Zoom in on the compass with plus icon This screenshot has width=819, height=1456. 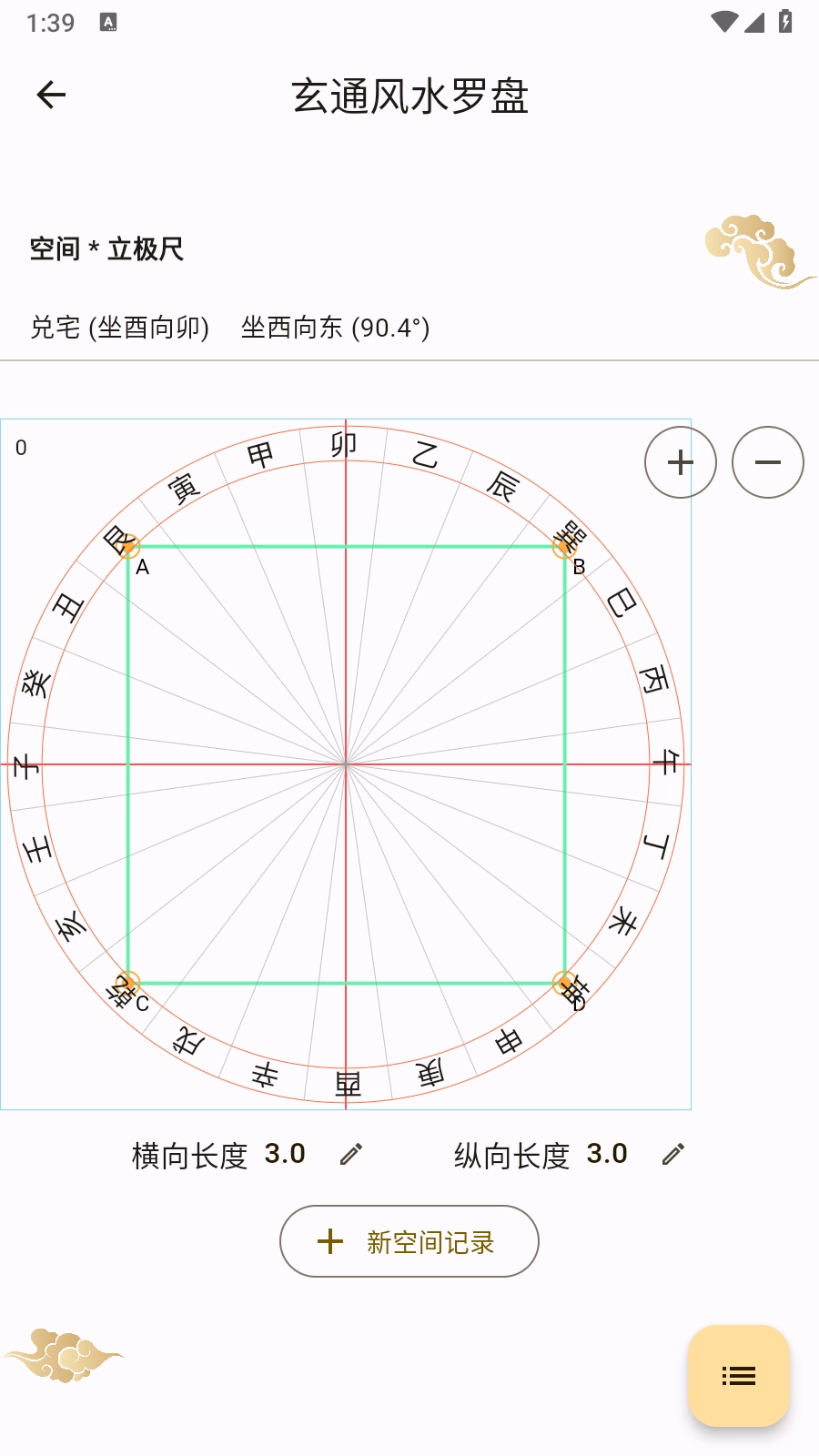pos(680,462)
